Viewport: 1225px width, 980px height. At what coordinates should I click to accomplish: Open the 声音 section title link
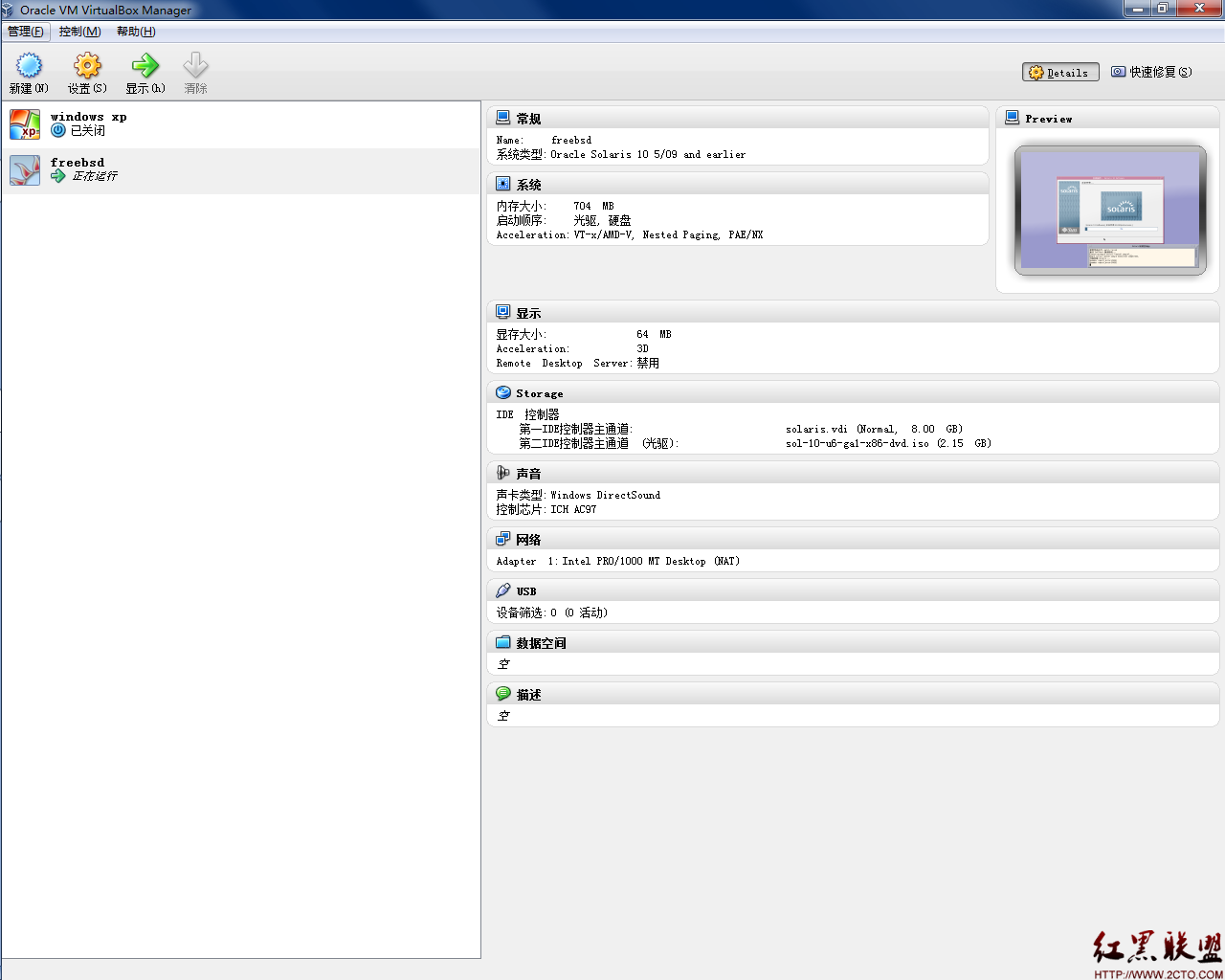point(528,474)
